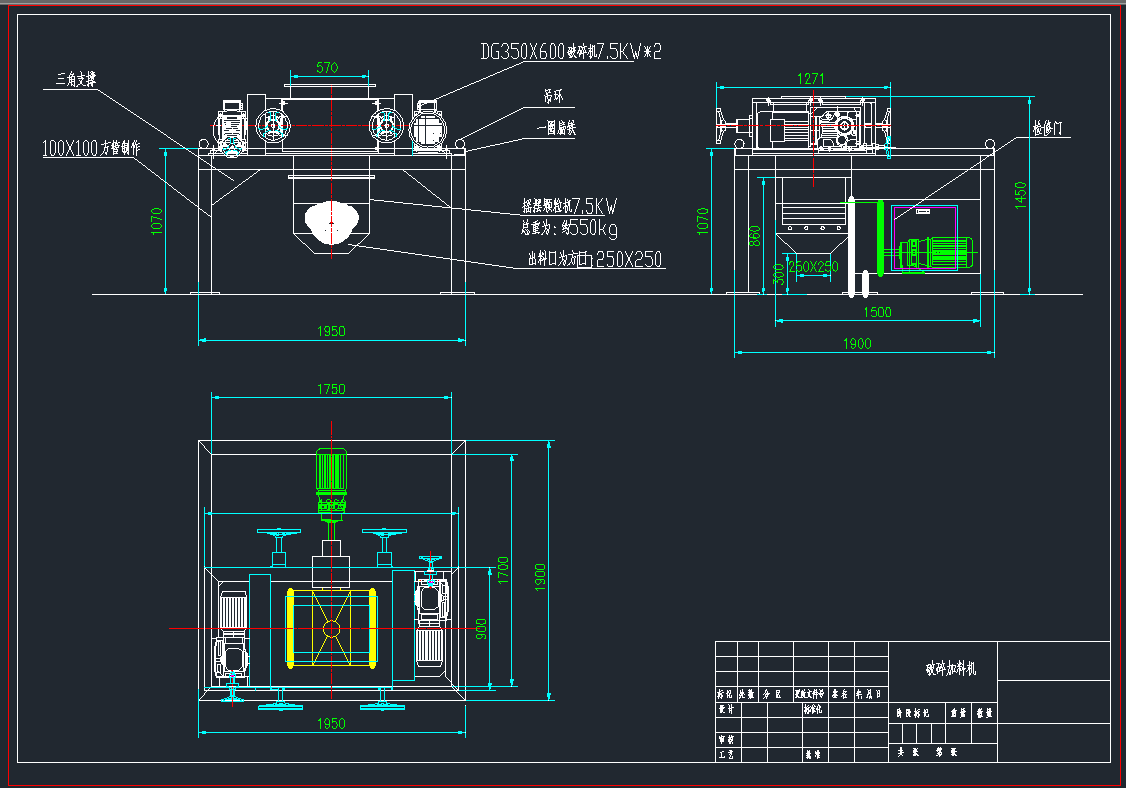1126x788 pixels.
Task: Select the green motor in the side view
Action: point(938,253)
